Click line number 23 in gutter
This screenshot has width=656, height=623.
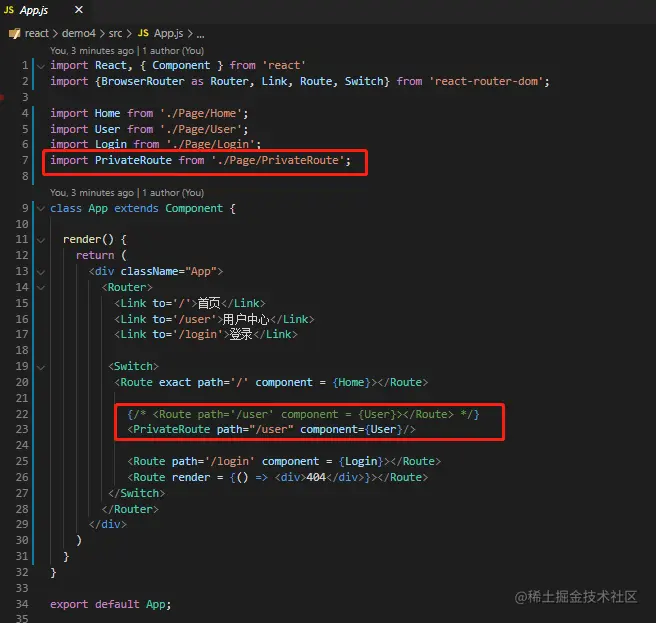tap(22, 429)
